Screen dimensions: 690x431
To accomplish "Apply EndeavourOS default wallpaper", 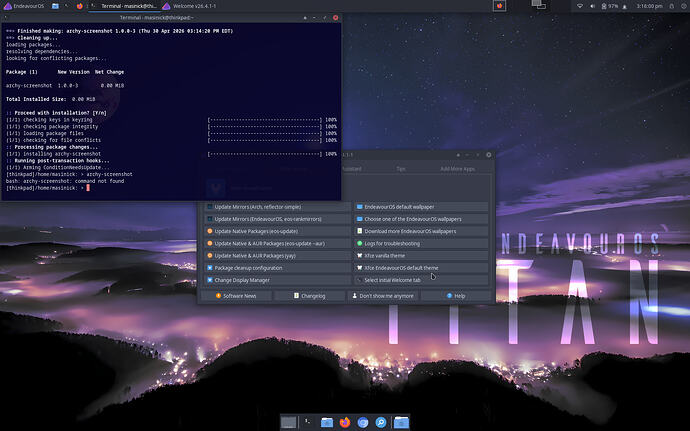I will (421, 207).
